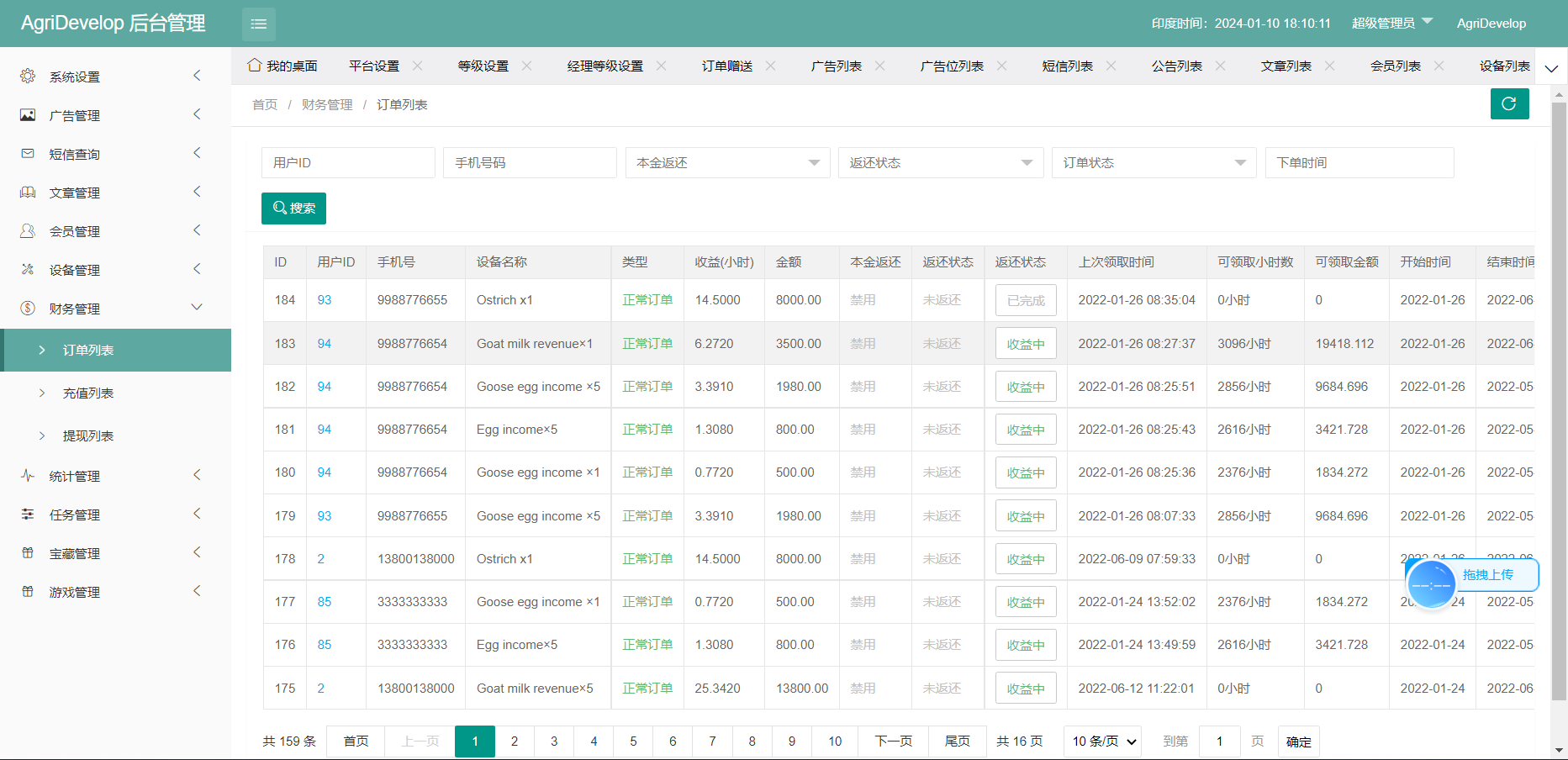1568x760 pixels.
Task: Click 已完成 button for order 184
Action: tap(1026, 300)
